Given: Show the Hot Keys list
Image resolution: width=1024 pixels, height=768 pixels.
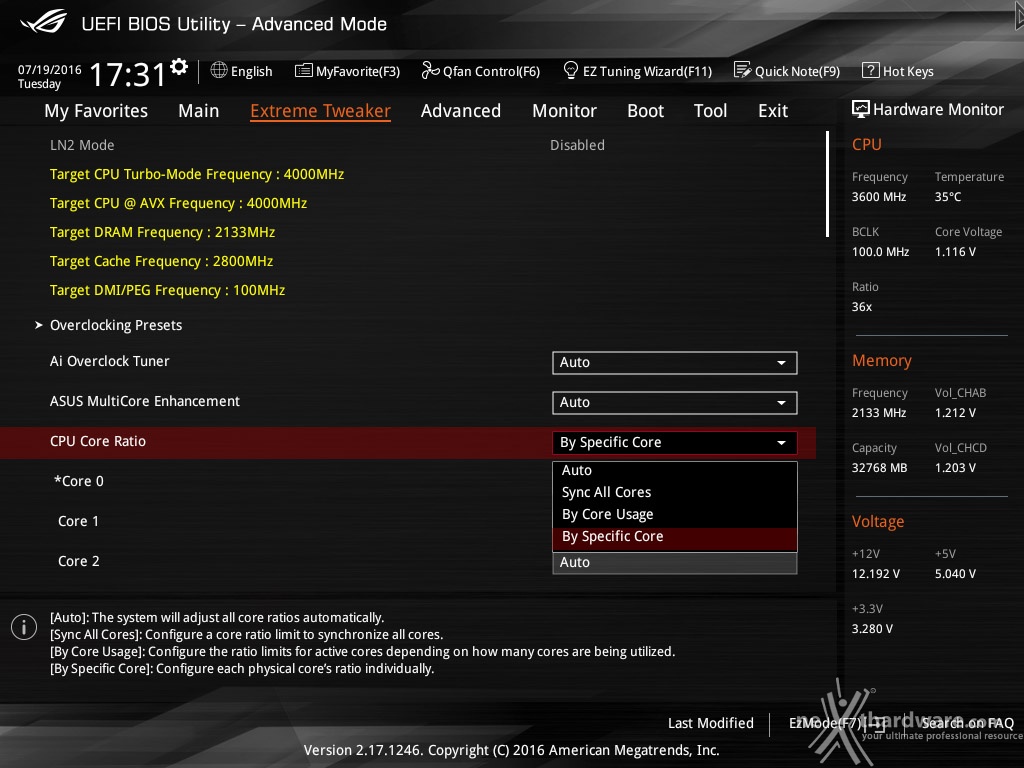Looking at the screenshot, I should point(898,71).
